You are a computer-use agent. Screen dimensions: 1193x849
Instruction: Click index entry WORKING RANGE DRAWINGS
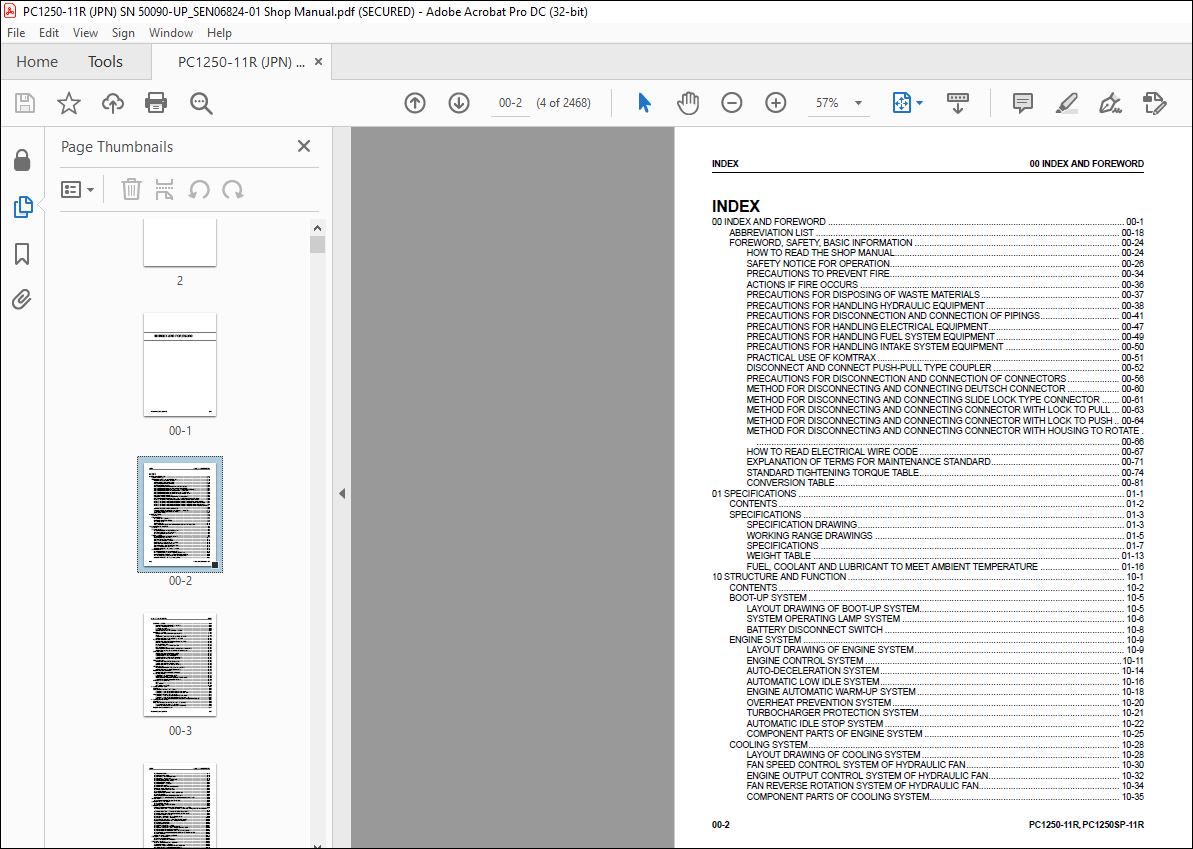point(810,535)
